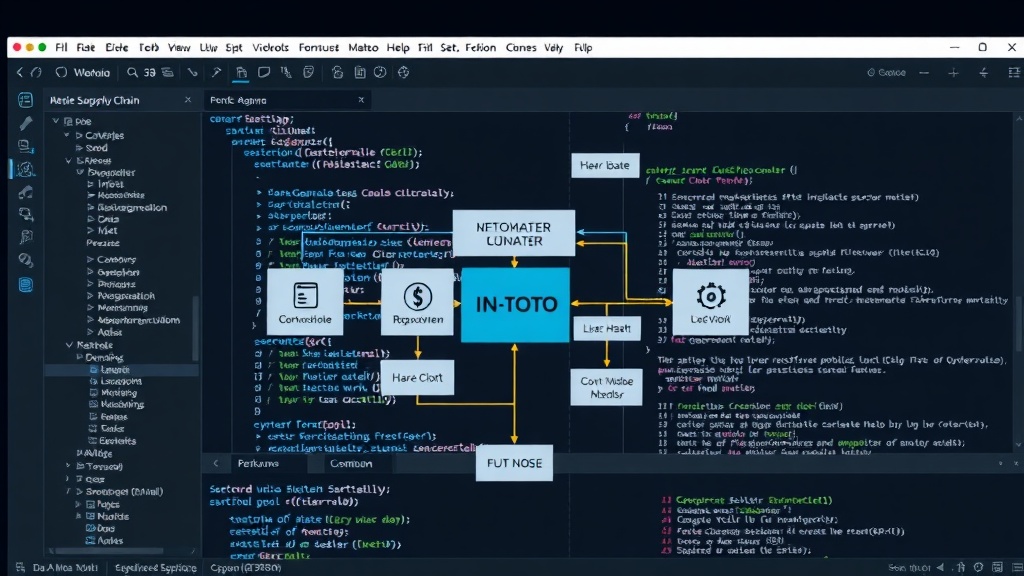
Task: Expand the Nadtis folder in tree
Action: pos(79,517)
